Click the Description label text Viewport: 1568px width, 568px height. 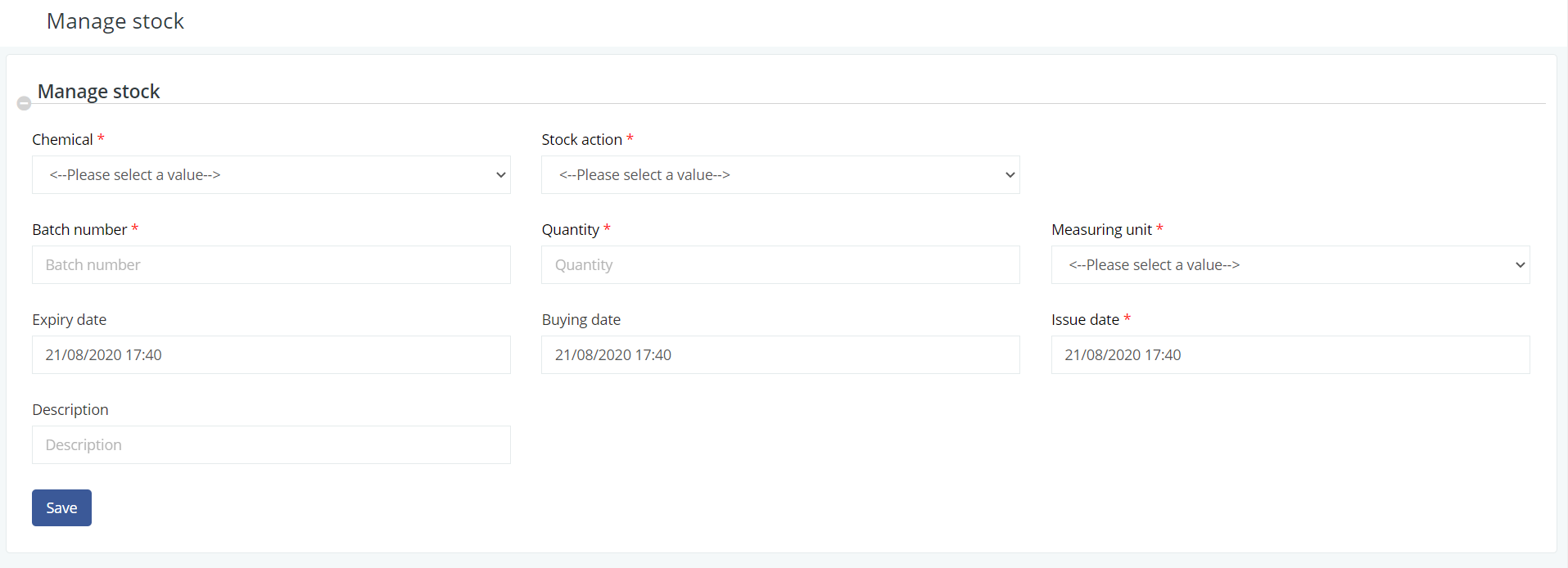tap(70, 410)
